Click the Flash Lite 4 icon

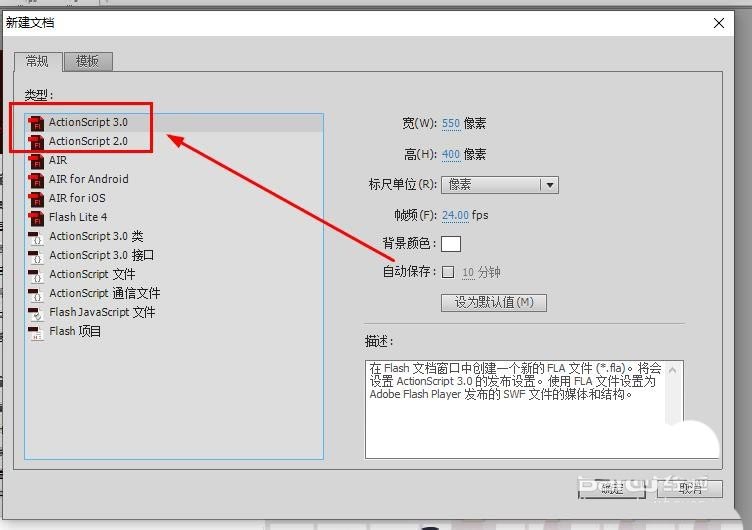point(36,218)
